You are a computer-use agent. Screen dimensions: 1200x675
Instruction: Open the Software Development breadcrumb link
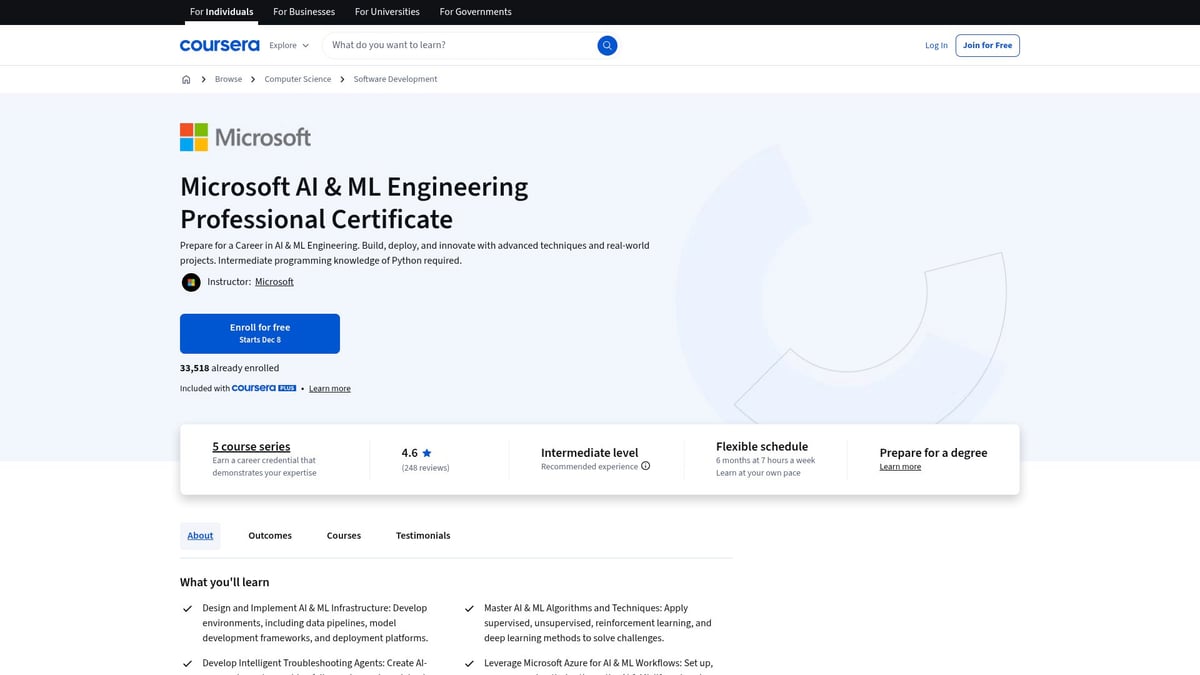point(395,79)
